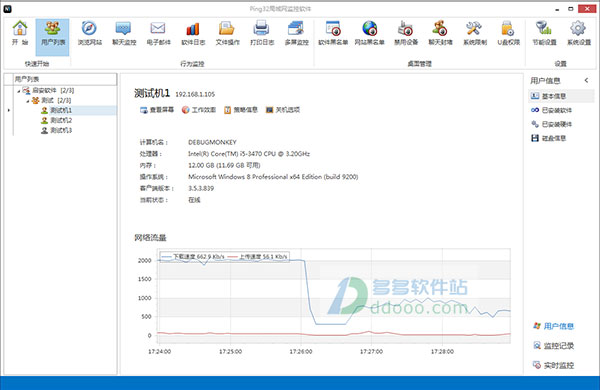Screen dimensions: 600x390
Task: Select the 电子邮件 envelope icon
Action: coord(158,29)
